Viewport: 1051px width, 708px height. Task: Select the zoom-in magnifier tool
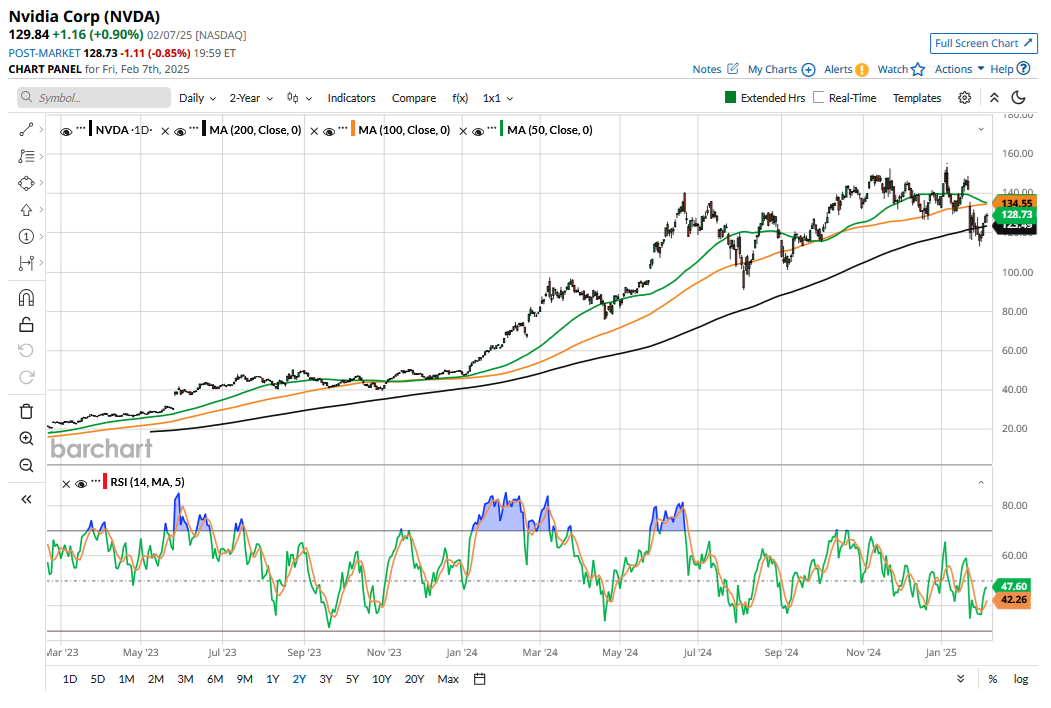26,438
